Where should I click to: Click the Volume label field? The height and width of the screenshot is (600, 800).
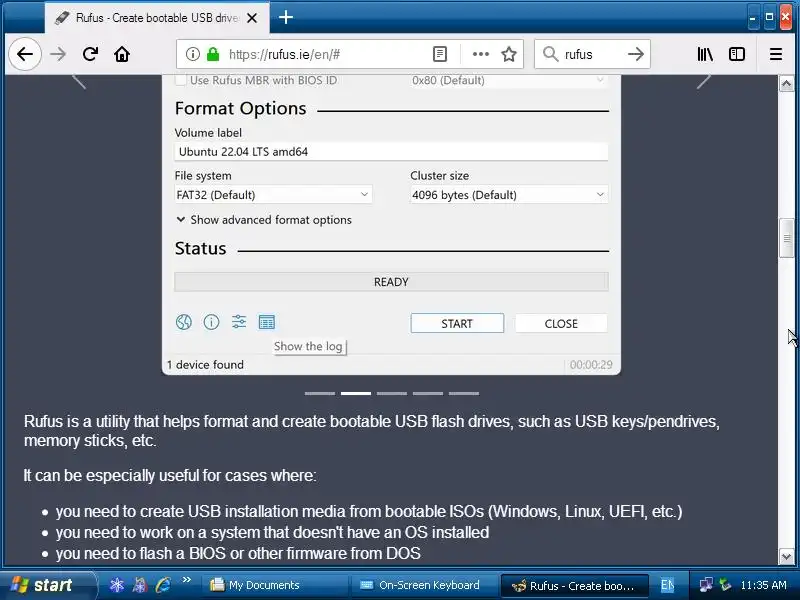(391, 152)
